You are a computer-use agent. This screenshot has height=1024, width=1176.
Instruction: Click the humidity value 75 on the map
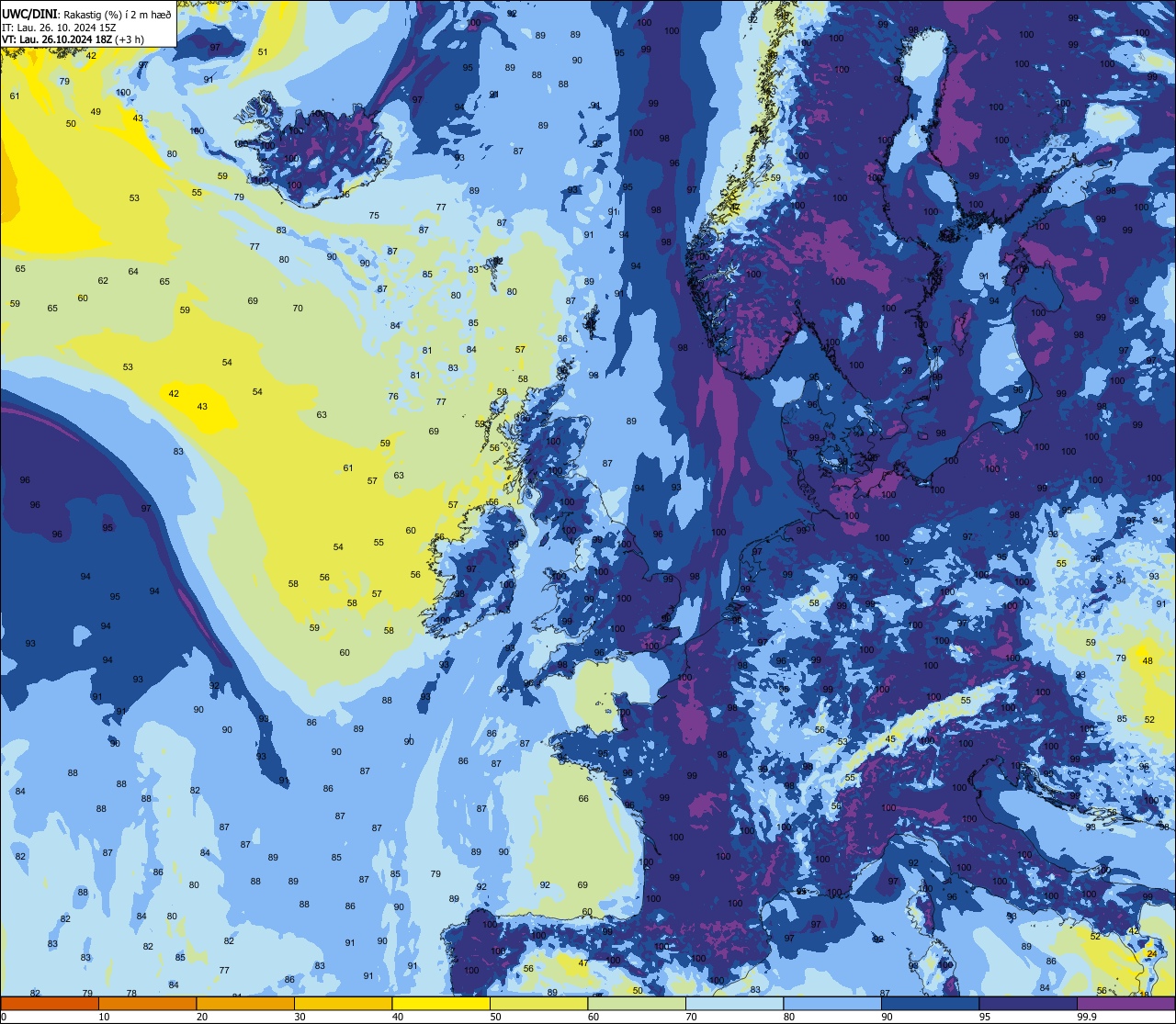pos(374,216)
